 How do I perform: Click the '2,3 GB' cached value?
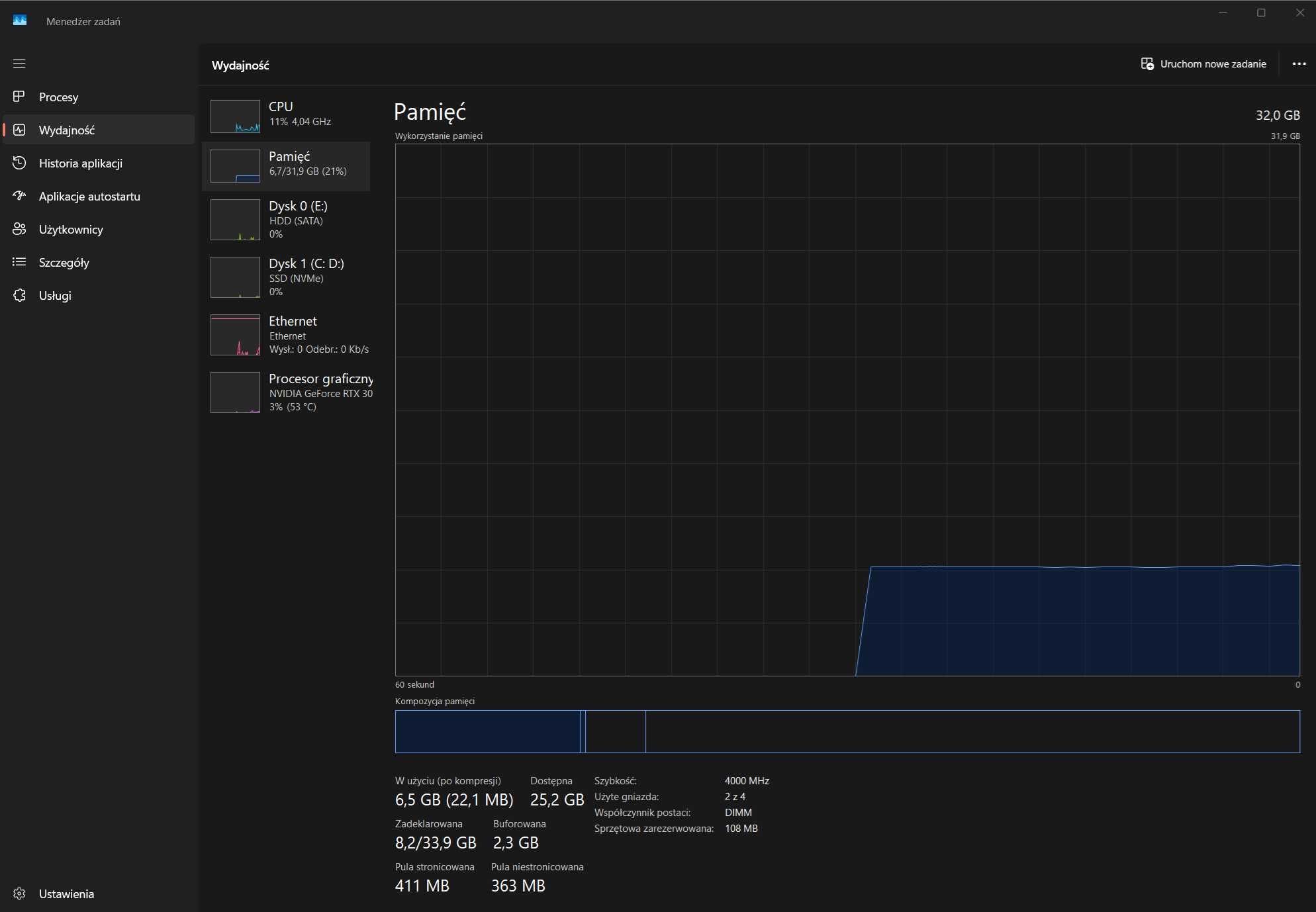[x=516, y=843]
